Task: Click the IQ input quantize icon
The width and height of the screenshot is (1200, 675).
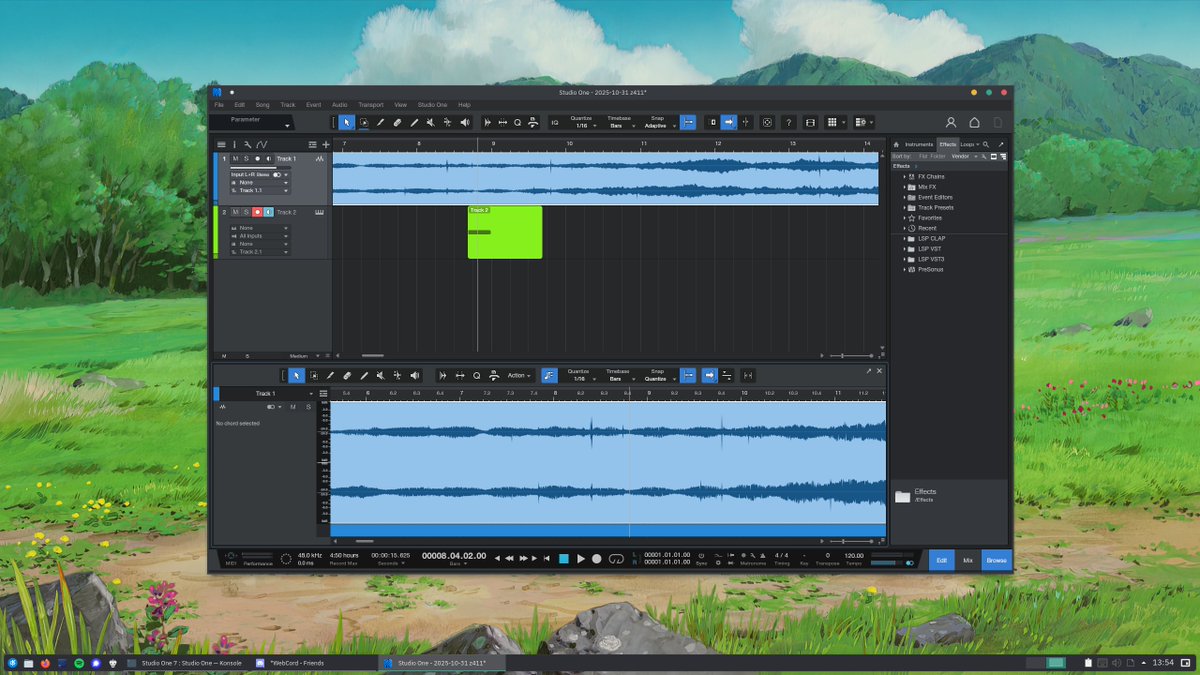Action: tap(555, 122)
